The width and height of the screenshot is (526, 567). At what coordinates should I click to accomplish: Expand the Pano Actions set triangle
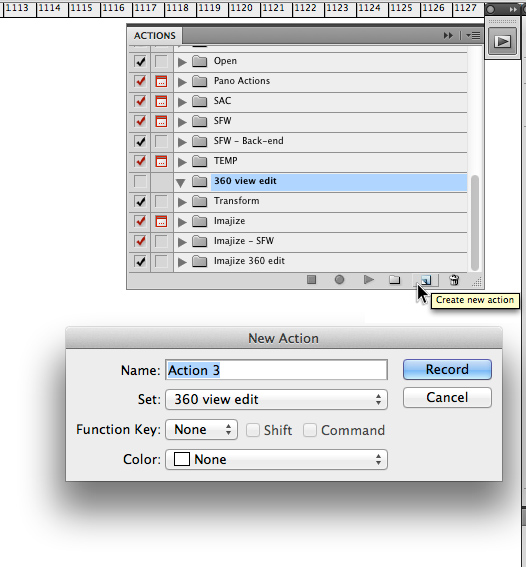point(182,82)
